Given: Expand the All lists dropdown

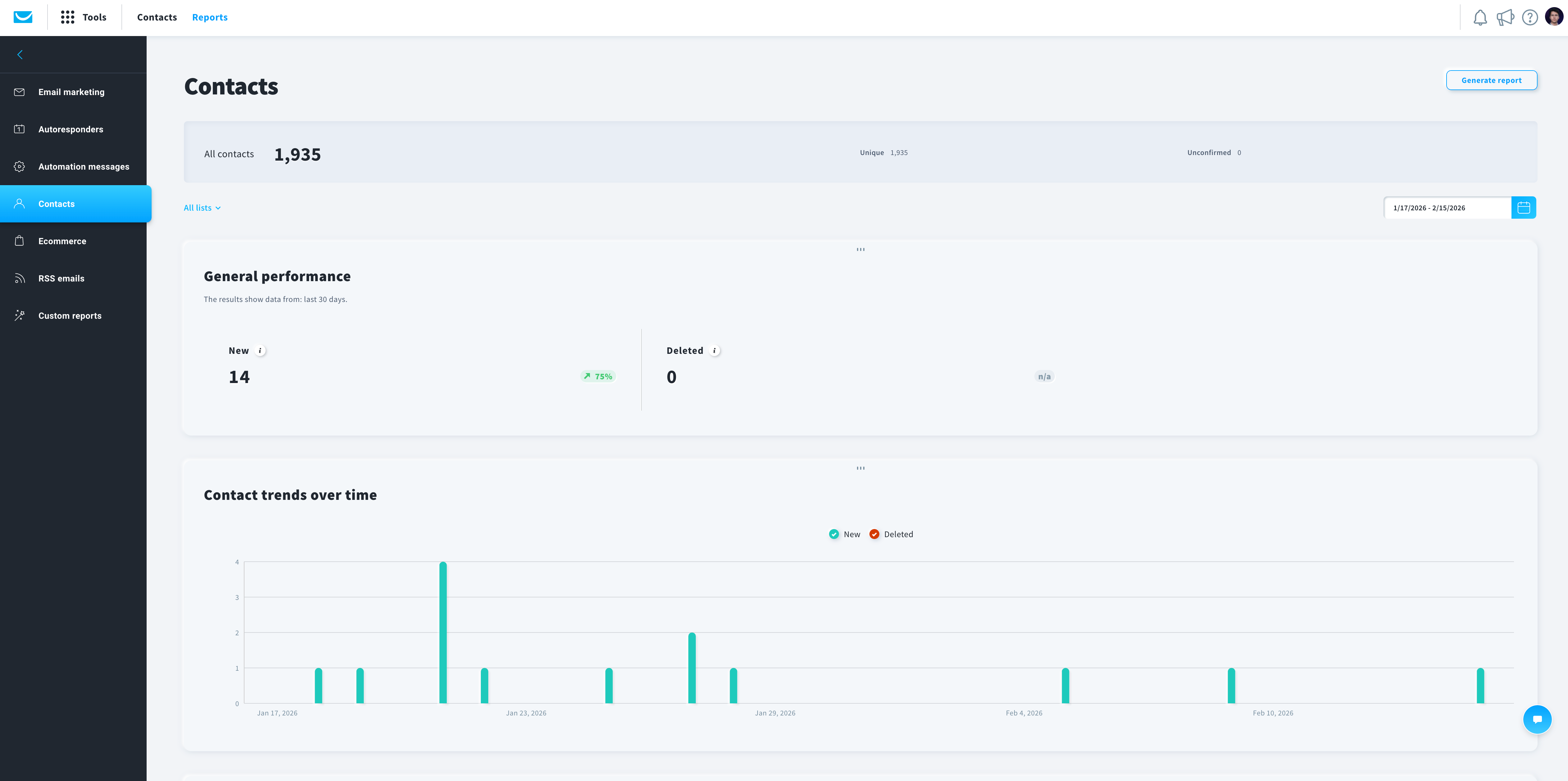Looking at the screenshot, I should point(202,208).
